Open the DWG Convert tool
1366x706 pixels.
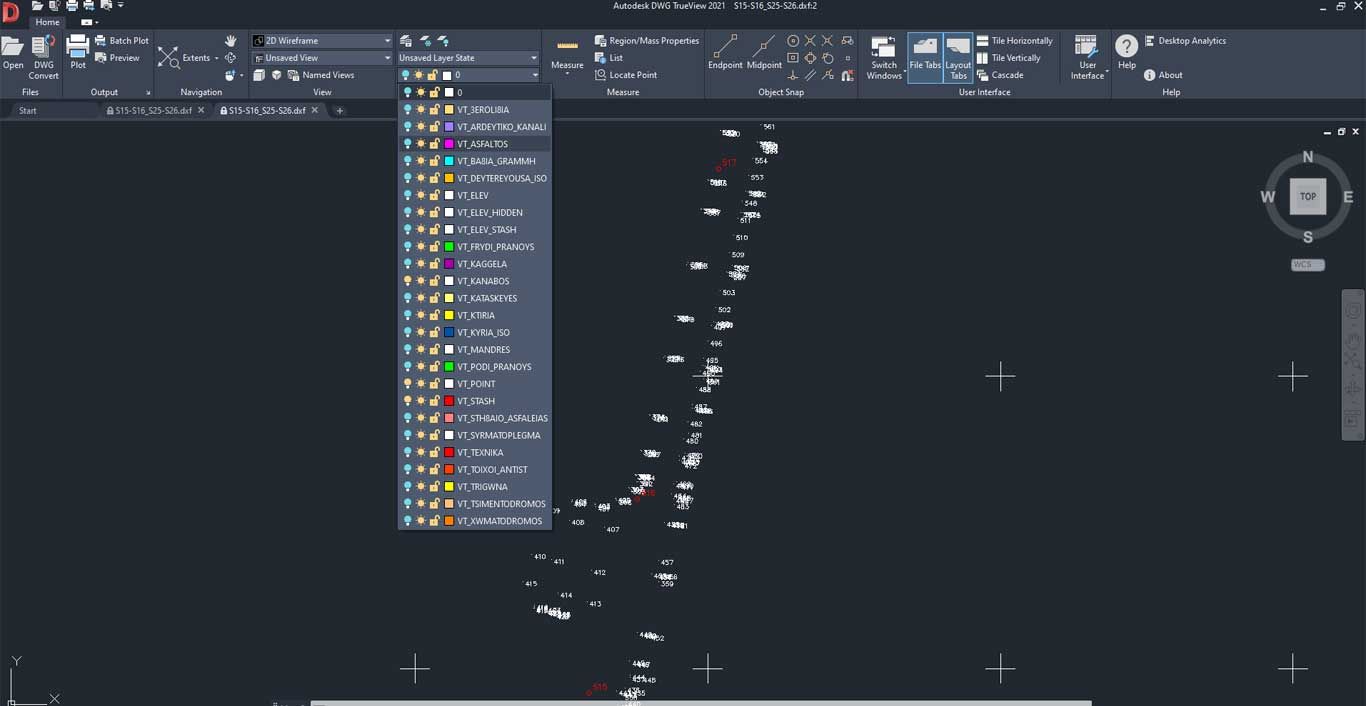point(43,48)
